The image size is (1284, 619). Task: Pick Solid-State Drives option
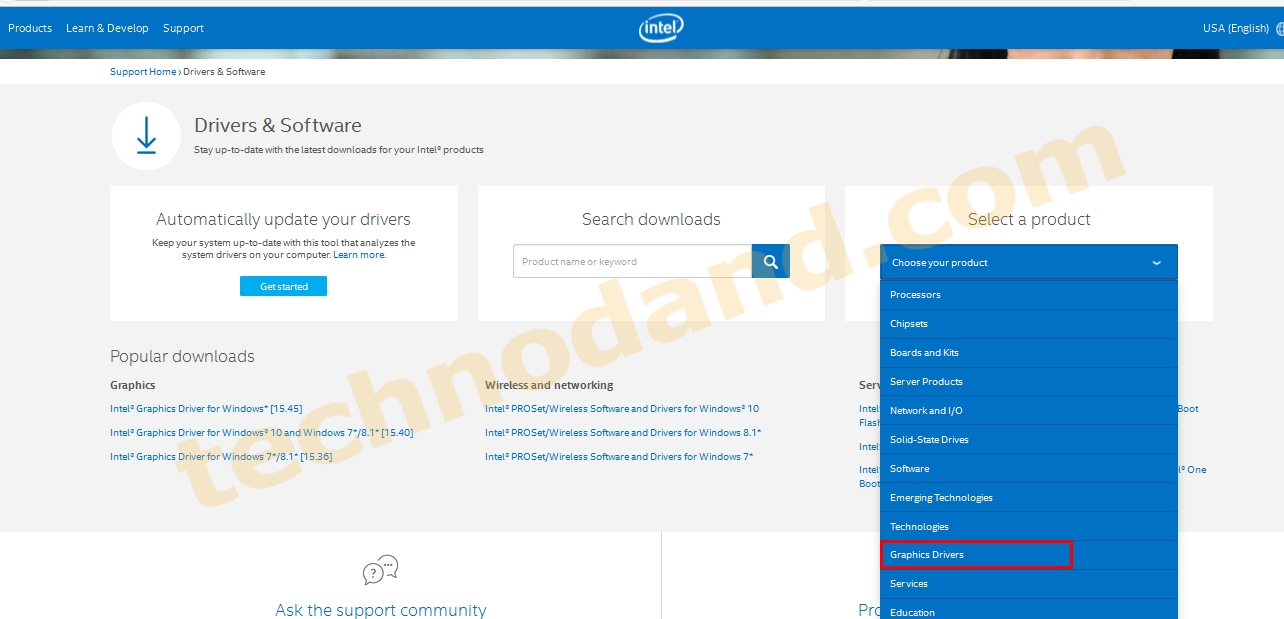click(1029, 440)
